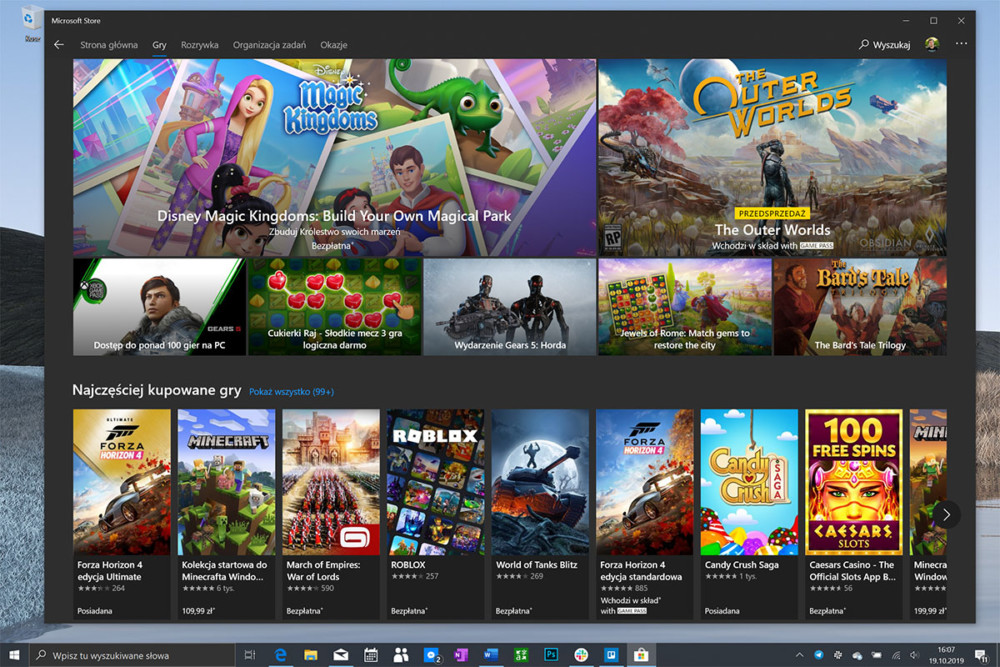The image size is (1000, 667).
Task: Open the Action Center notifications icon
Action: (981, 655)
